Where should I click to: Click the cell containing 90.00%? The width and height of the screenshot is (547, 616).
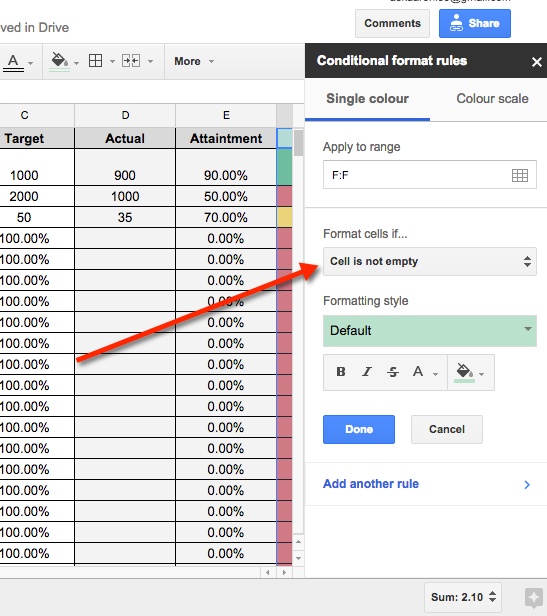226,167
